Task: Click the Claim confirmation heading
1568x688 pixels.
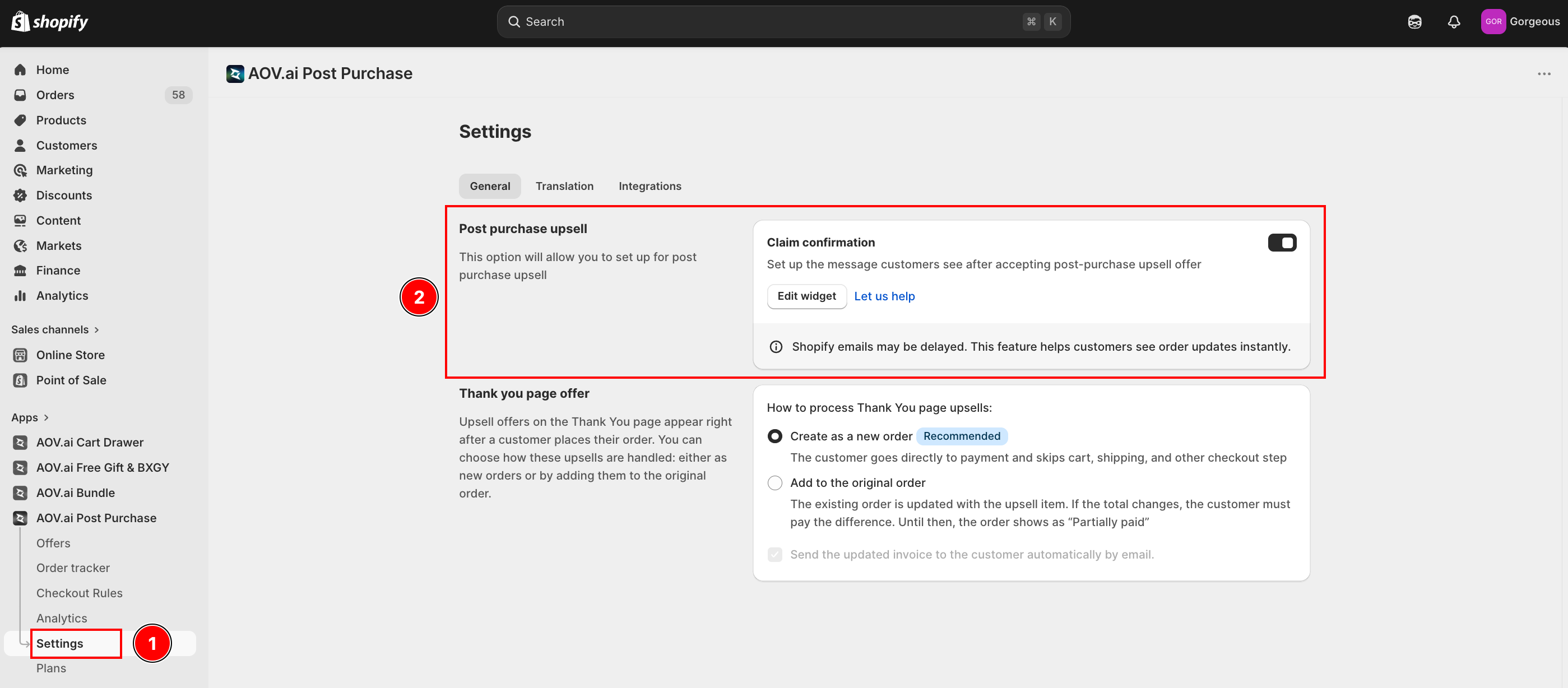Action: [x=820, y=243]
